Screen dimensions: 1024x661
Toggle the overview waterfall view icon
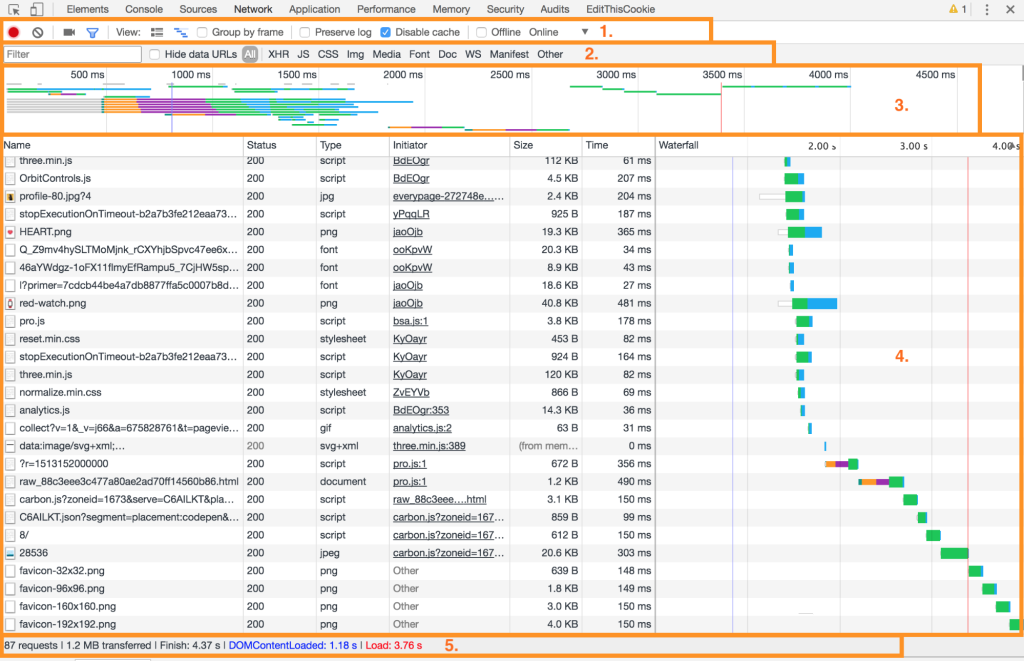[181, 31]
